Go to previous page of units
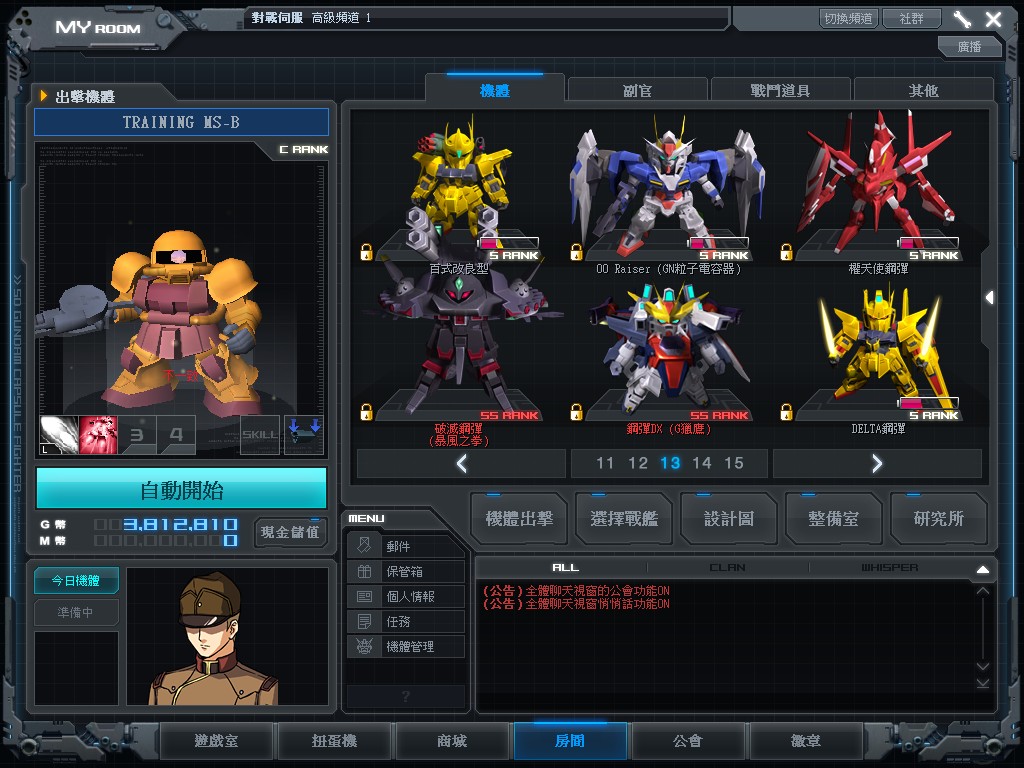This screenshot has height=768, width=1024. pyautogui.click(x=461, y=464)
